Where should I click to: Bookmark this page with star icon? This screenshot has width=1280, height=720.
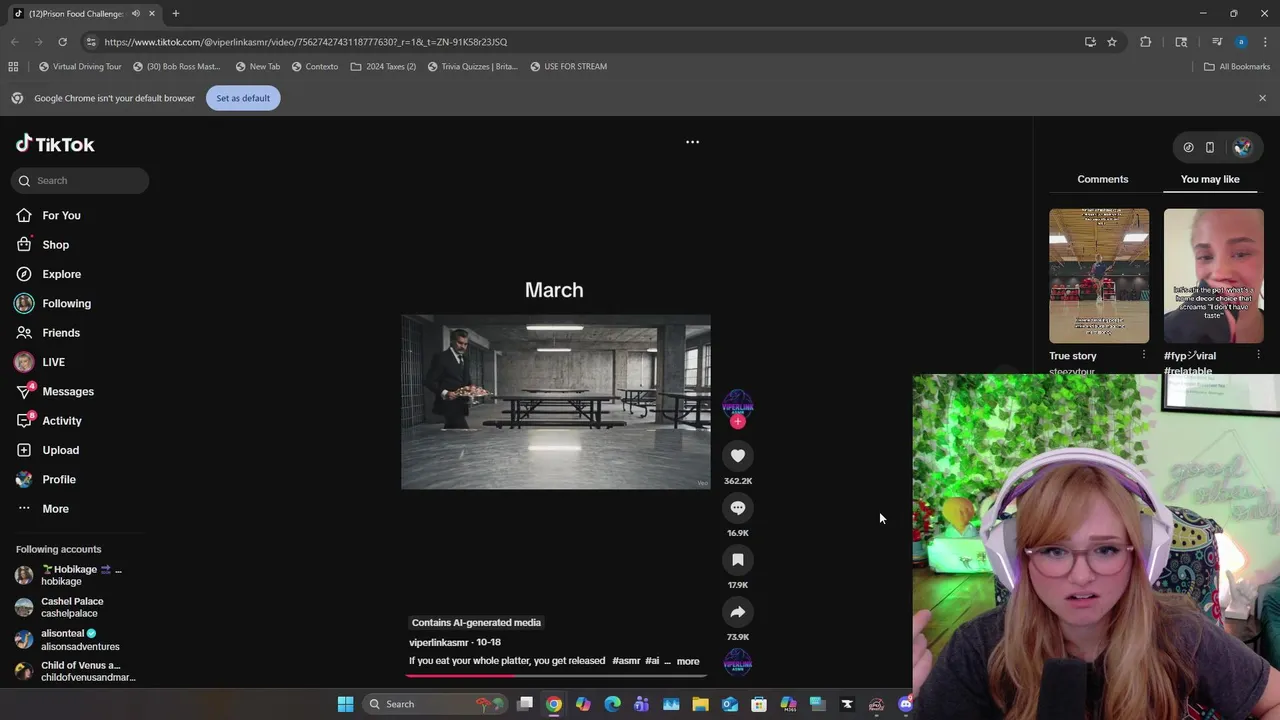[x=1111, y=42]
